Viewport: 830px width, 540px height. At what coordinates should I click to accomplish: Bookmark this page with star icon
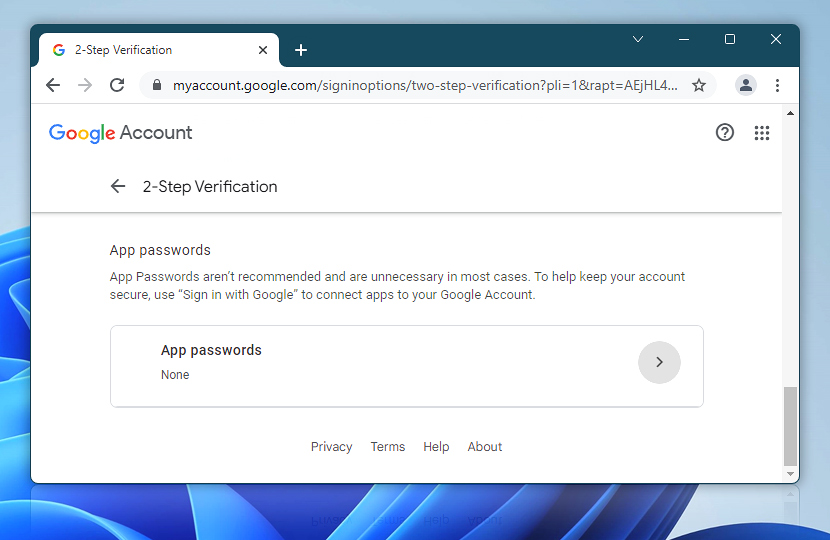tap(699, 85)
